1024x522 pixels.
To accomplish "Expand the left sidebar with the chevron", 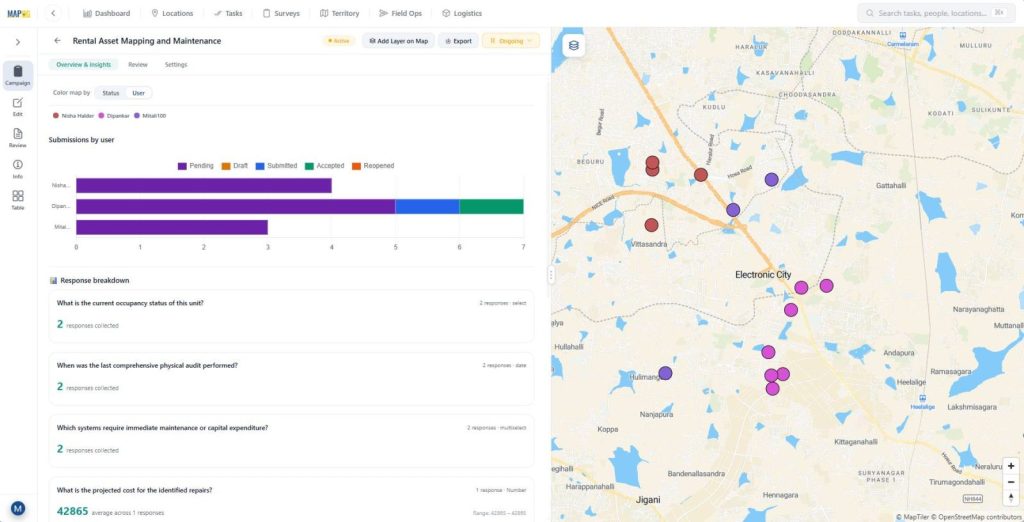I will pyautogui.click(x=18, y=42).
